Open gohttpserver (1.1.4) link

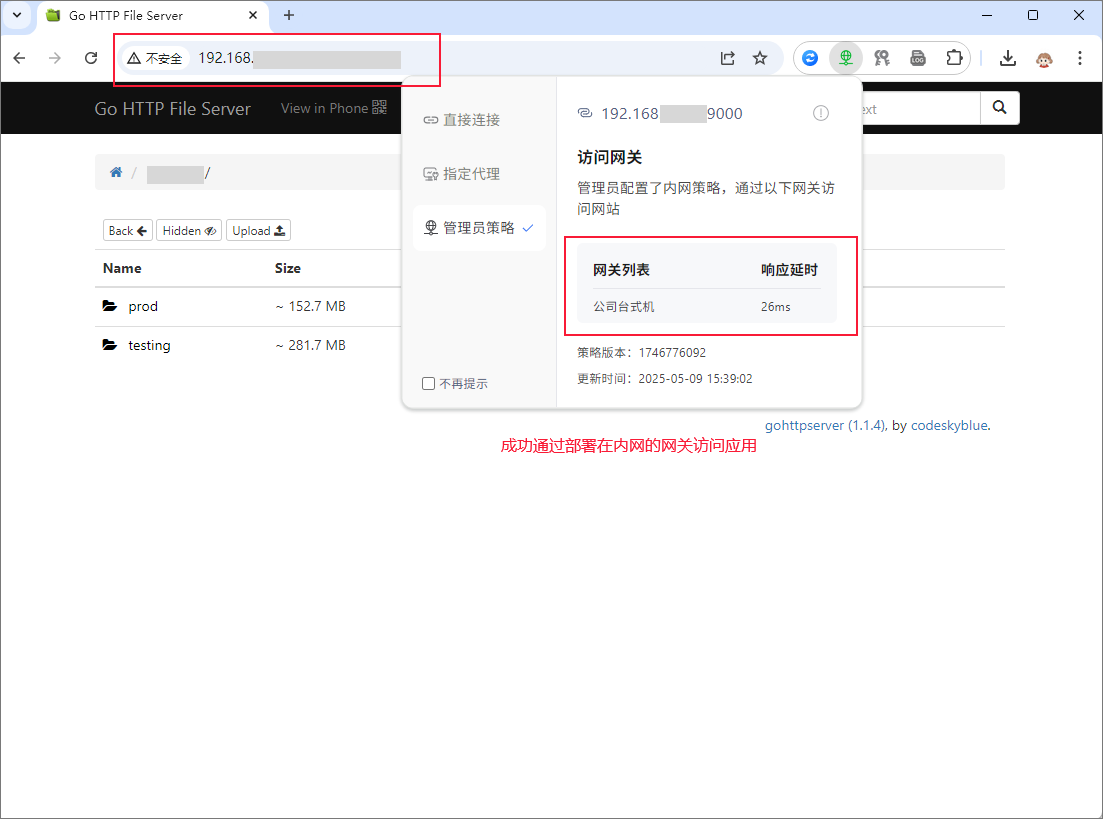(825, 426)
